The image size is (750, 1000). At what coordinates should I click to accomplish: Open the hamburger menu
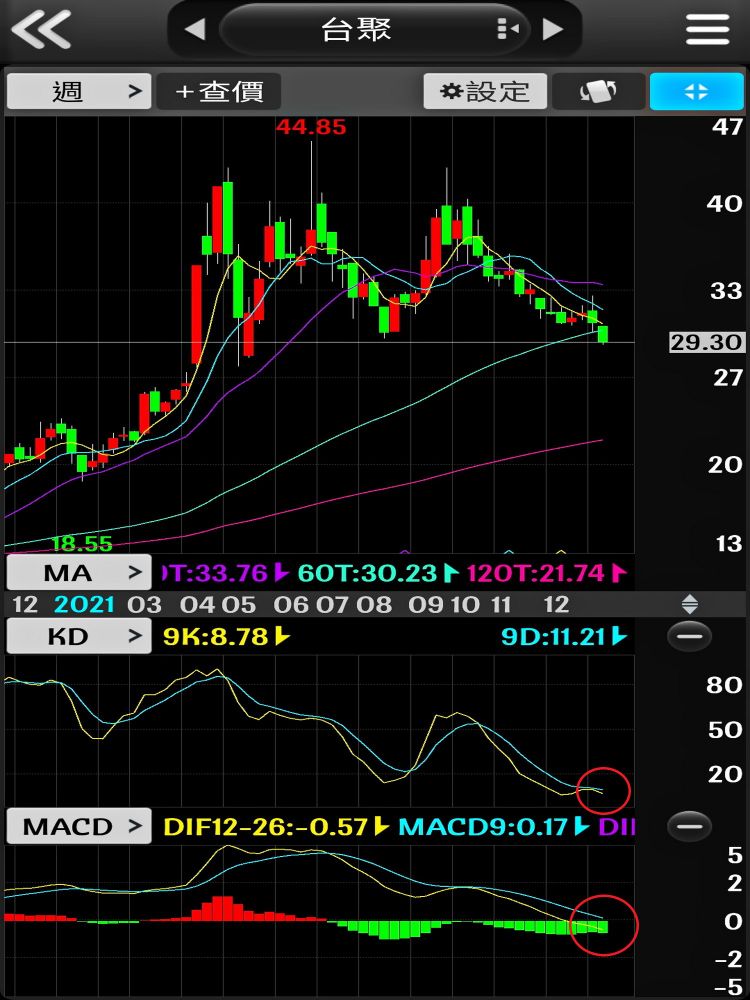click(x=707, y=30)
